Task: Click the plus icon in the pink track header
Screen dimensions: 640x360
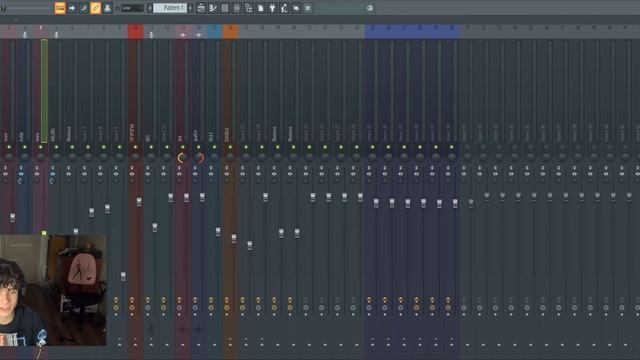Action: point(182,35)
